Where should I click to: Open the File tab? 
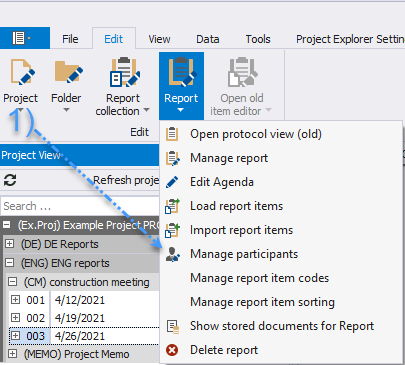70,39
